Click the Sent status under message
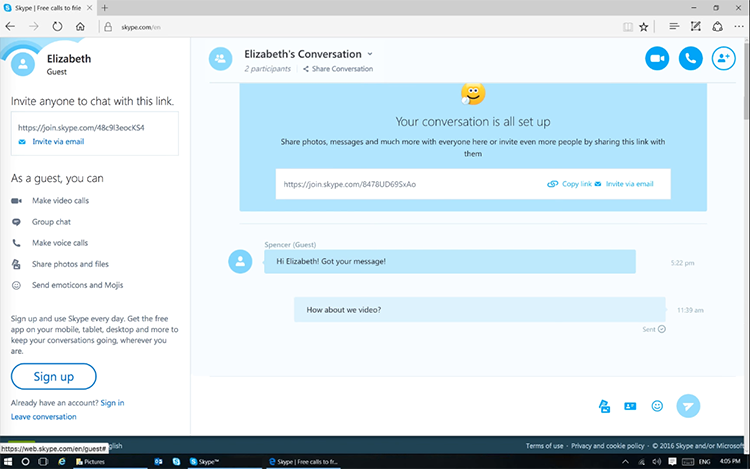The image size is (750, 469). coord(654,329)
